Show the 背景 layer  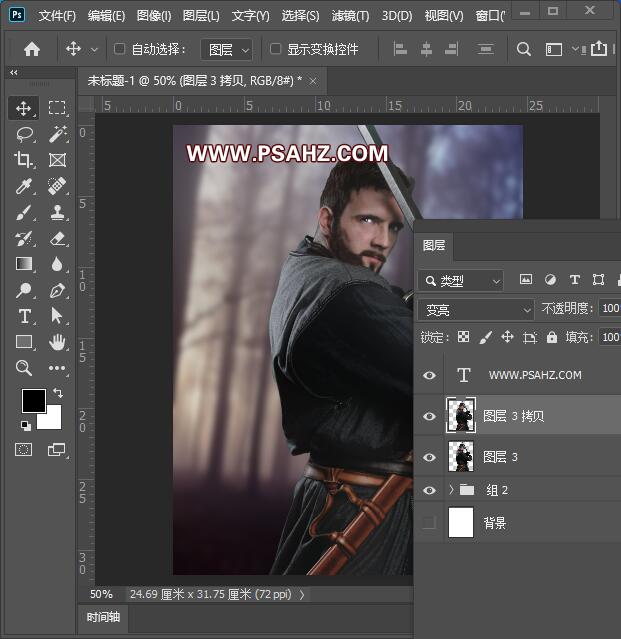(429, 522)
